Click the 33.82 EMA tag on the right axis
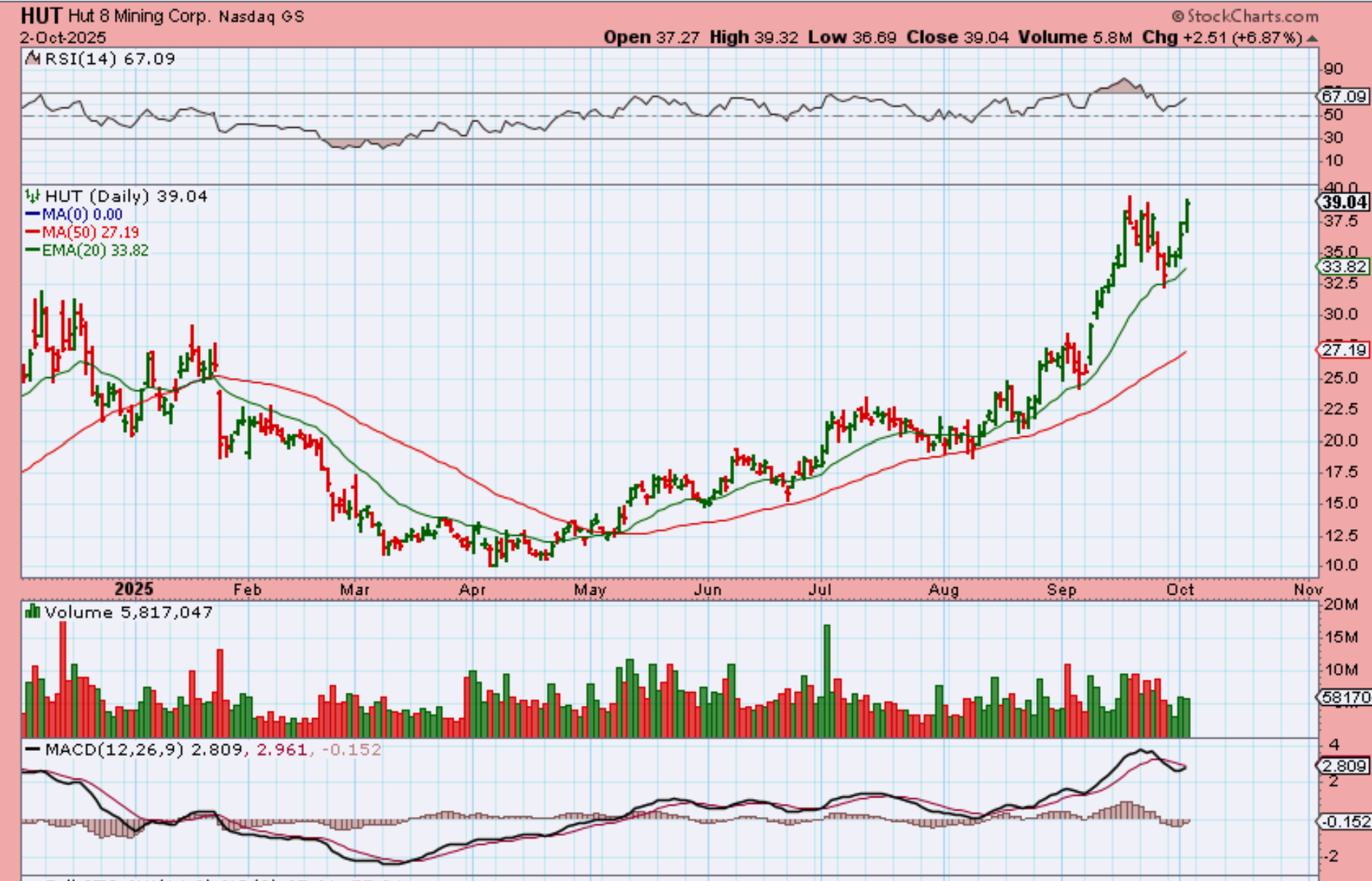The height and width of the screenshot is (881, 1372). 1344,267
